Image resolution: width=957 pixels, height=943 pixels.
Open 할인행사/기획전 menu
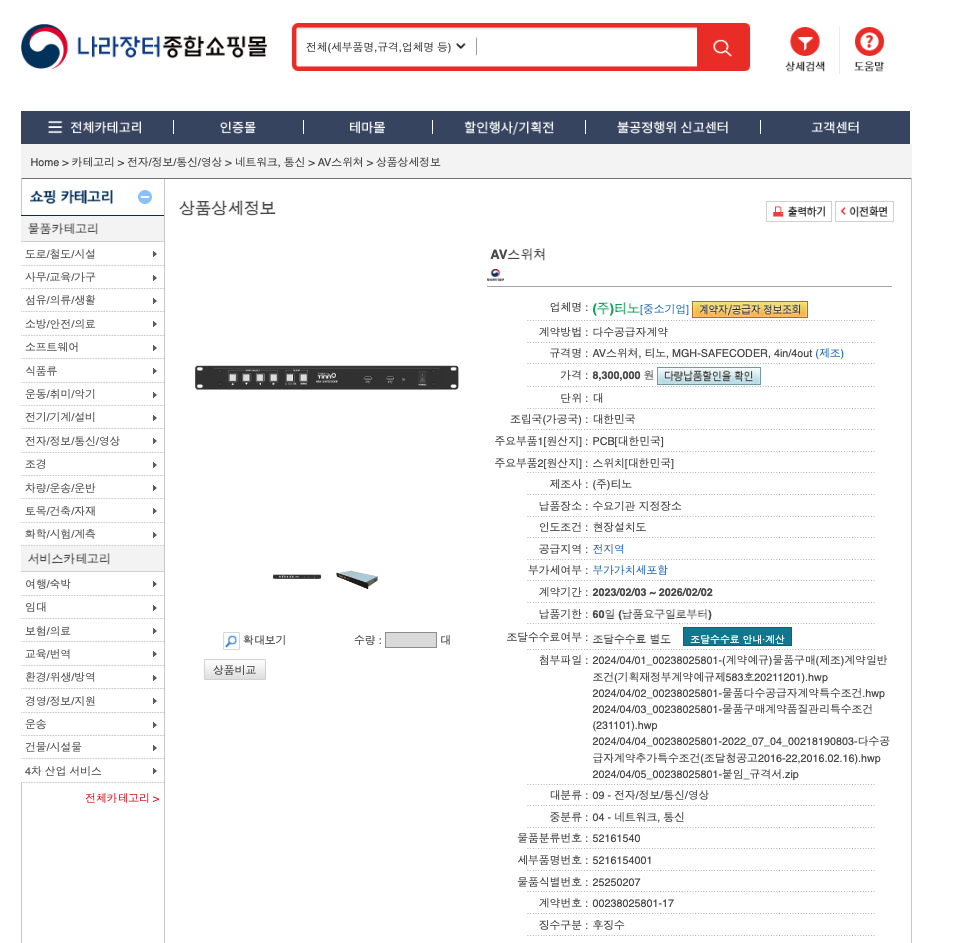pos(508,127)
